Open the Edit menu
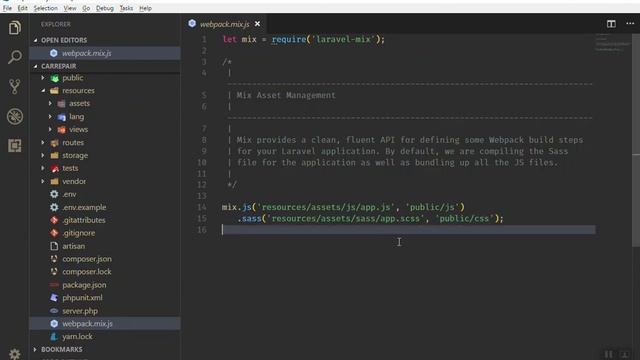The width and height of the screenshot is (640, 360). [x=22, y=8]
